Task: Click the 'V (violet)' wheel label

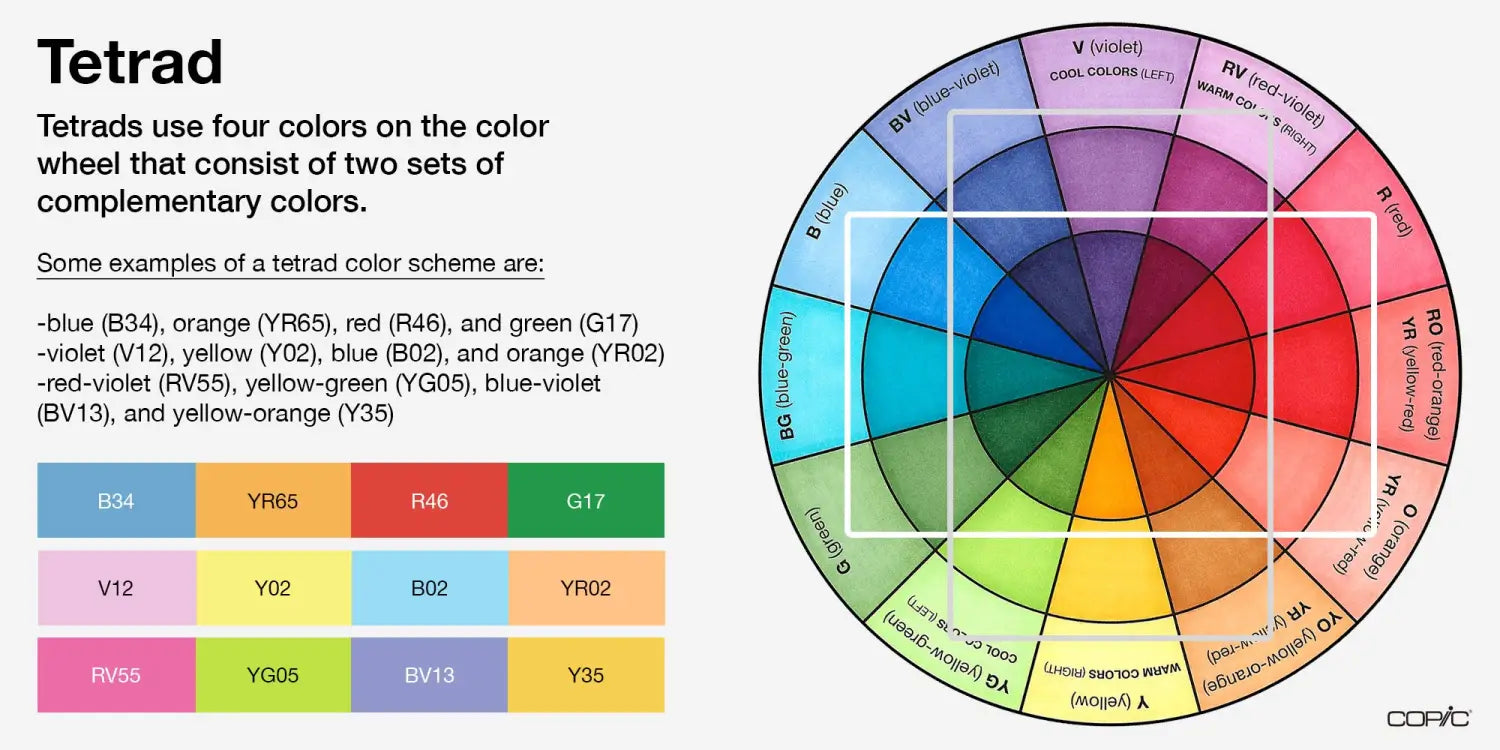Action: coord(1107,47)
